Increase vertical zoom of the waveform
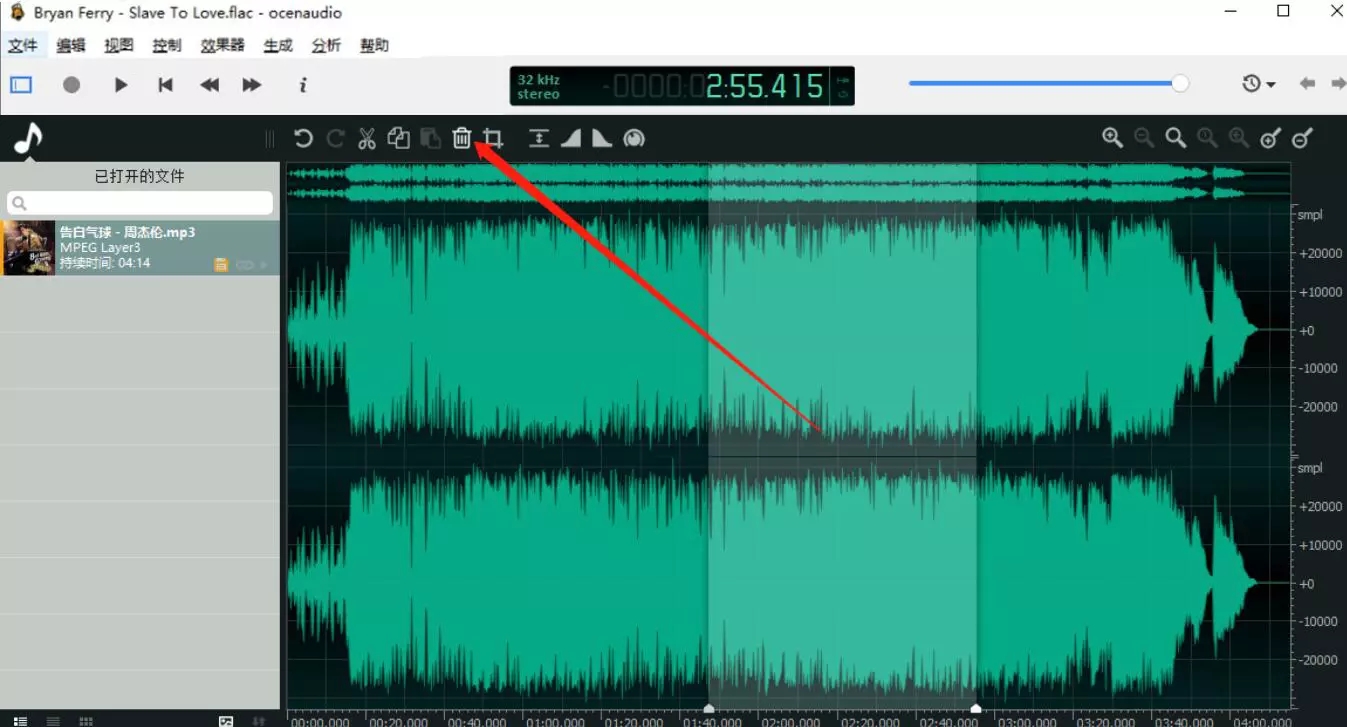This screenshot has width=1347, height=727. (x=1270, y=139)
